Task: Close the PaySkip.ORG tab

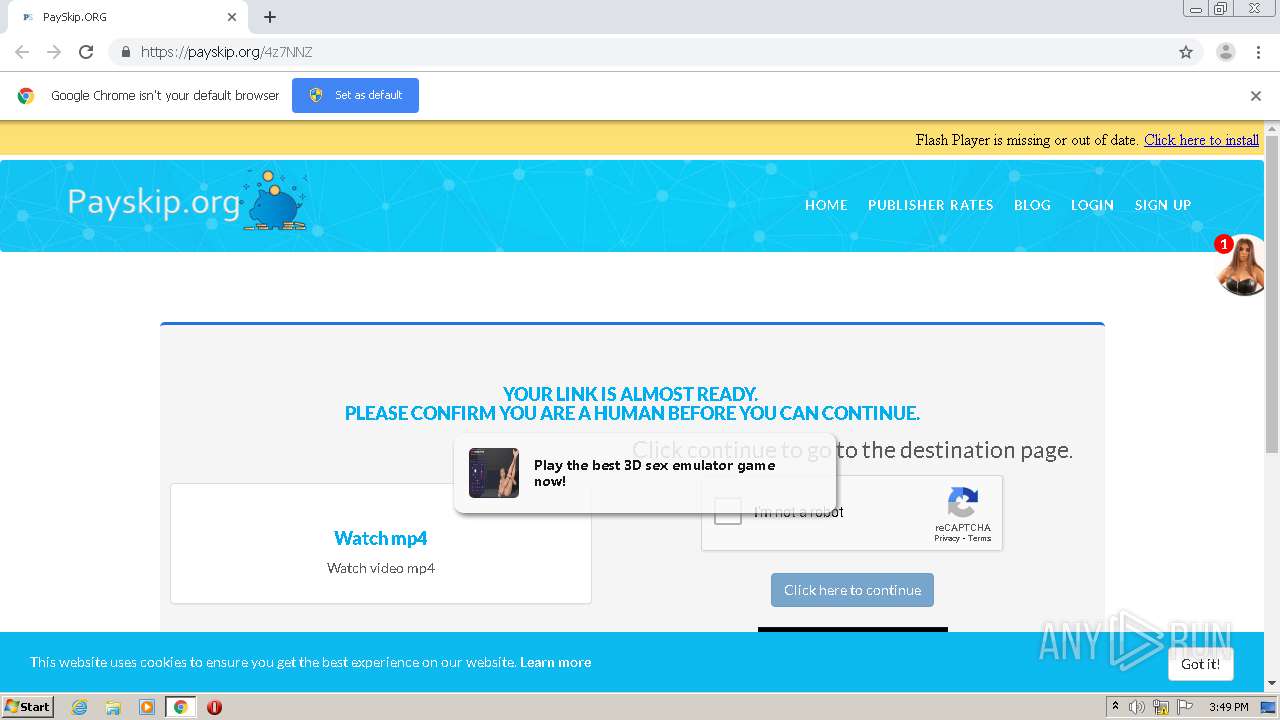Action: (x=232, y=17)
